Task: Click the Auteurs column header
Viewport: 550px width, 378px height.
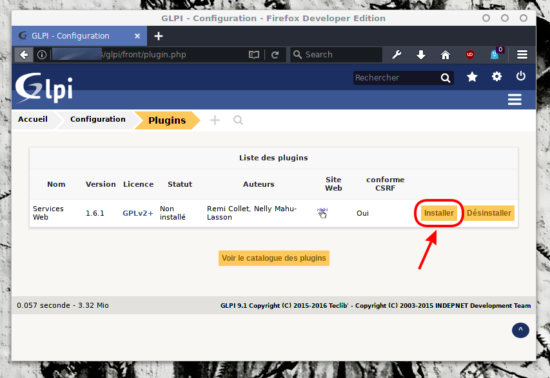Action: pyautogui.click(x=259, y=184)
